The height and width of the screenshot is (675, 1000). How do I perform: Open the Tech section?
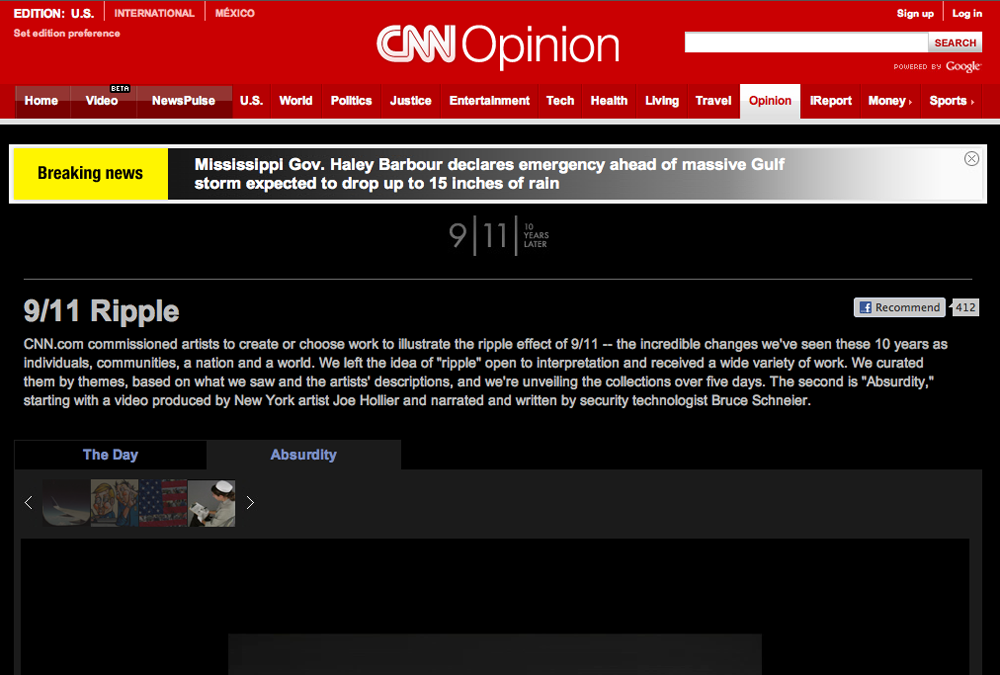[560, 101]
